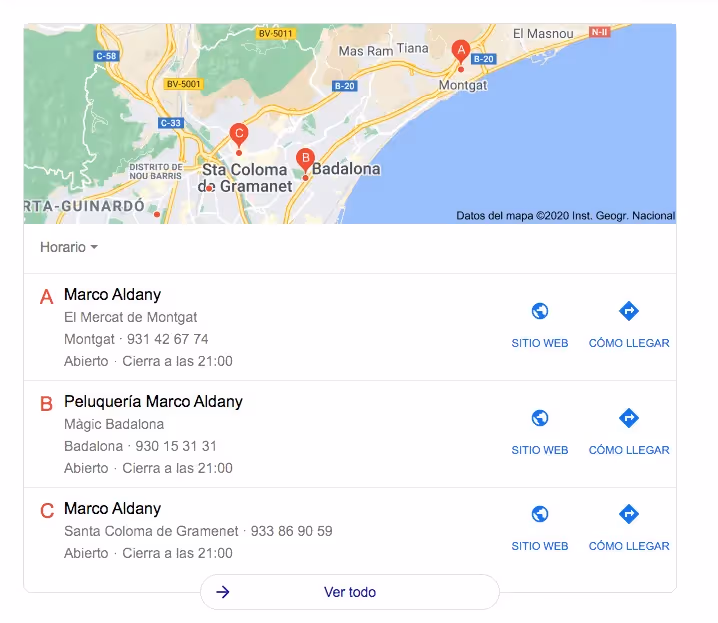Click CÓMO LLEGAR label for Montgat listing
Image resolution: width=718 pixels, height=623 pixels.
[x=629, y=343]
